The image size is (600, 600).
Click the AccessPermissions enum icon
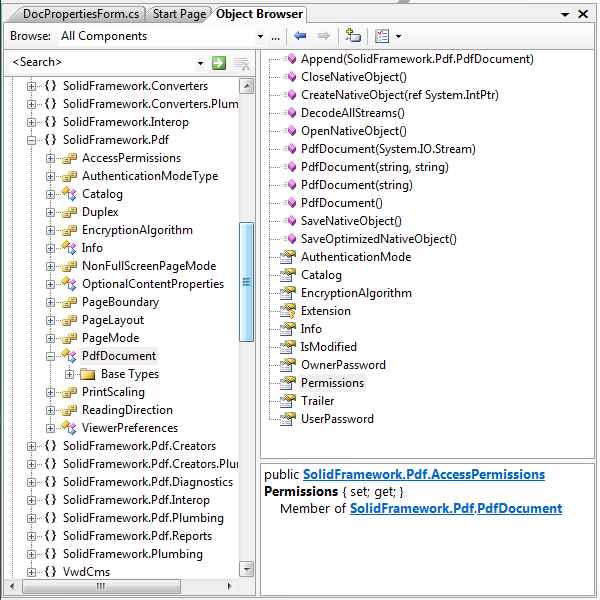pyautogui.click(x=69, y=158)
